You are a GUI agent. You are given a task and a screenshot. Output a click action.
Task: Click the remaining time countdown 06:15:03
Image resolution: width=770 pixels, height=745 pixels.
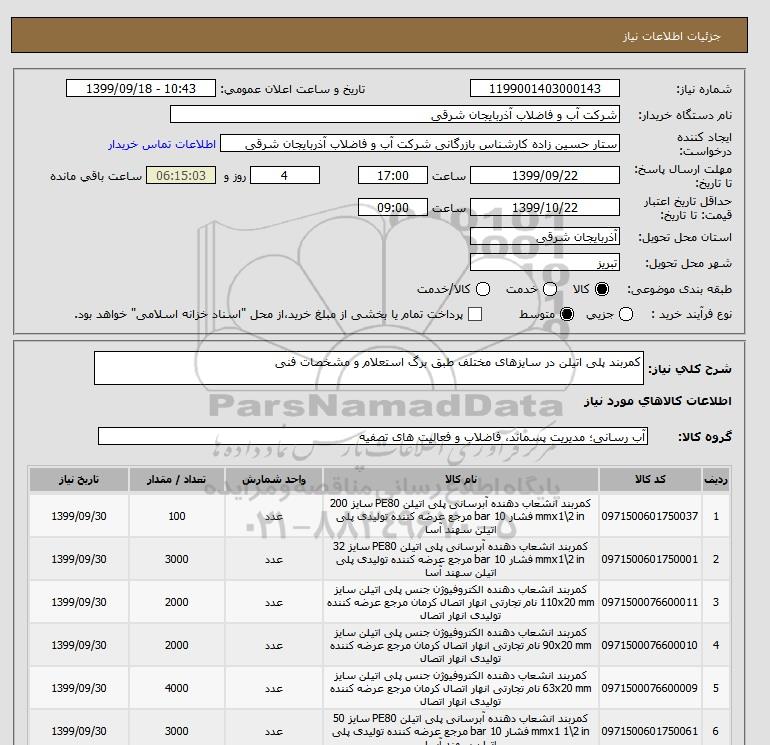(181, 175)
